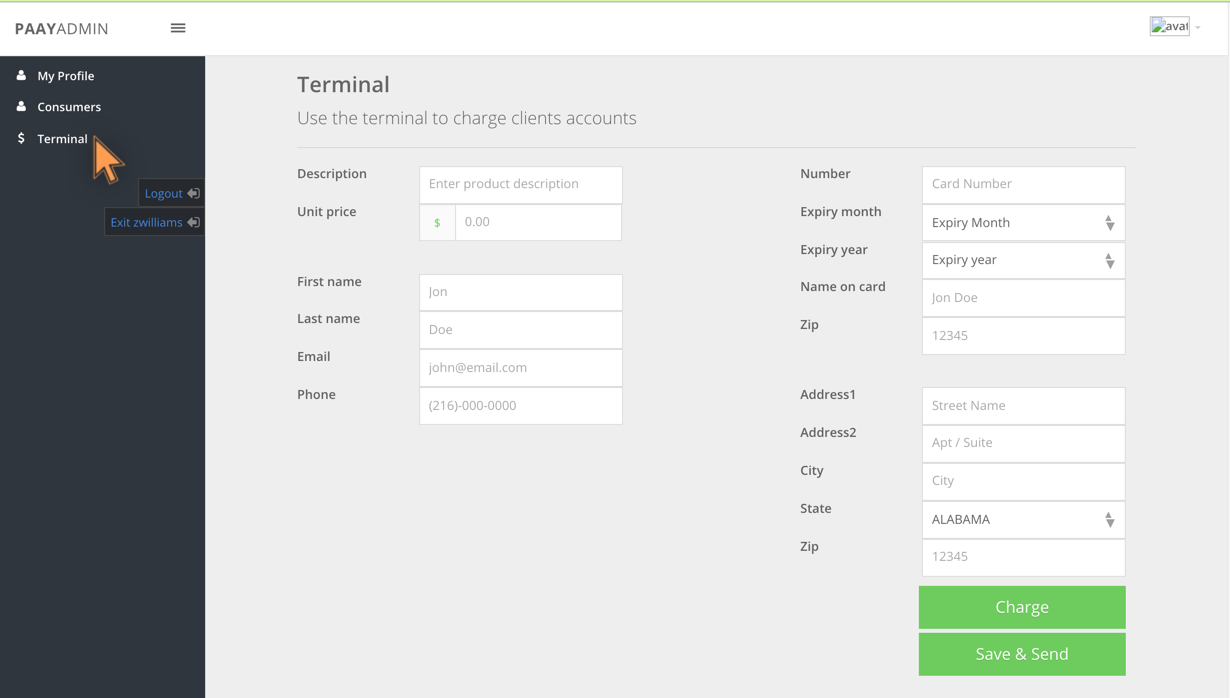Screen dimensions: 1230x698
Task: Click the Expiry month label
Action: click(x=841, y=211)
